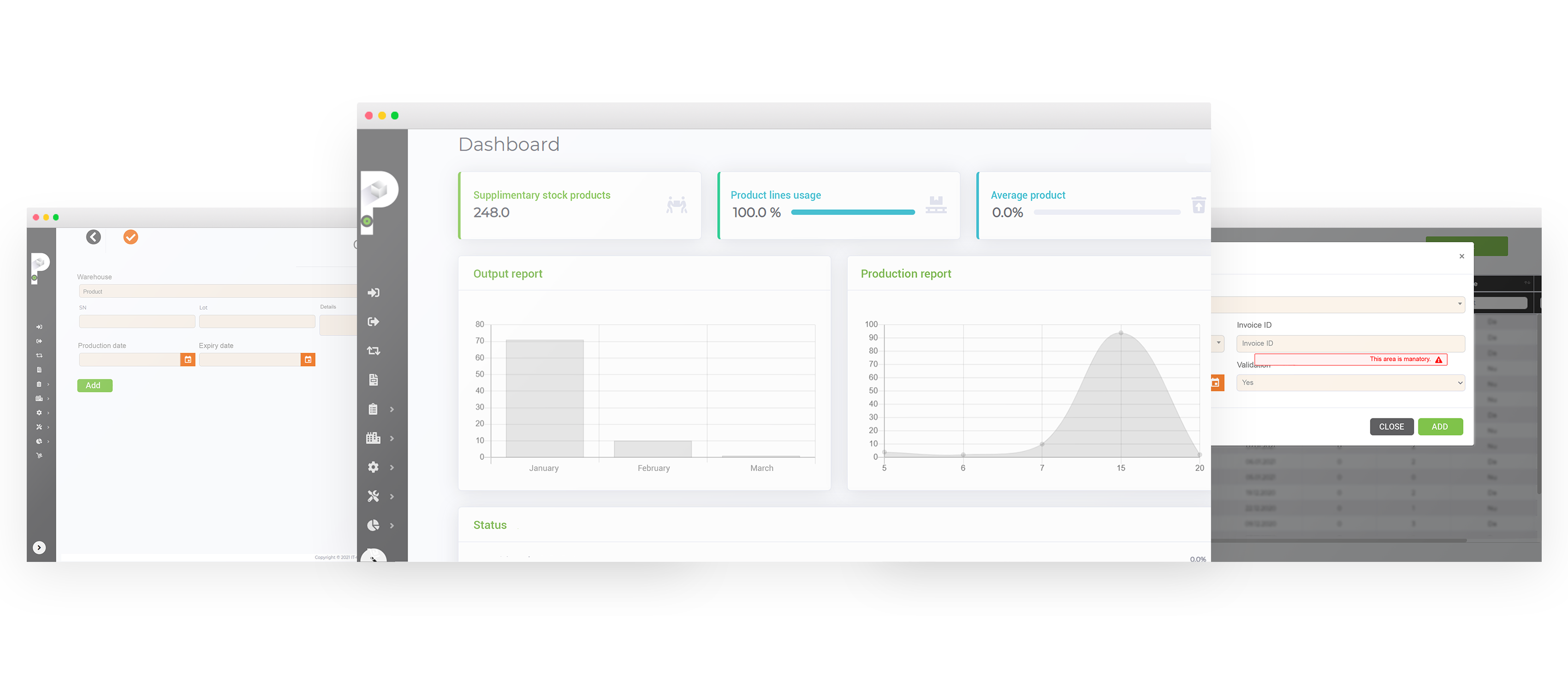Click the warning triangle in the mandatory field message
1568x692 pixels.
(1439, 360)
